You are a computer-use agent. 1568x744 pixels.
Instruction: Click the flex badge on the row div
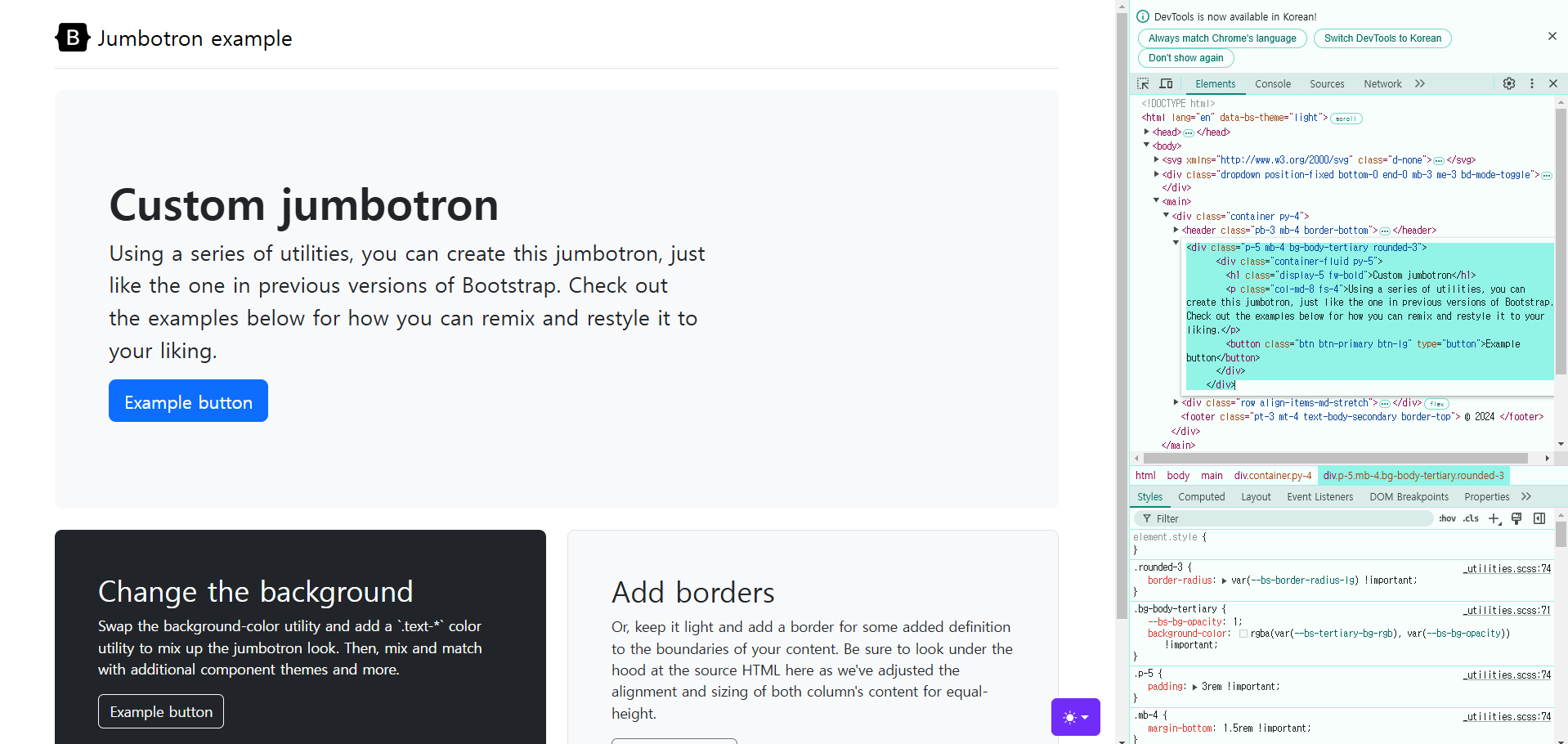tap(1436, 404)
